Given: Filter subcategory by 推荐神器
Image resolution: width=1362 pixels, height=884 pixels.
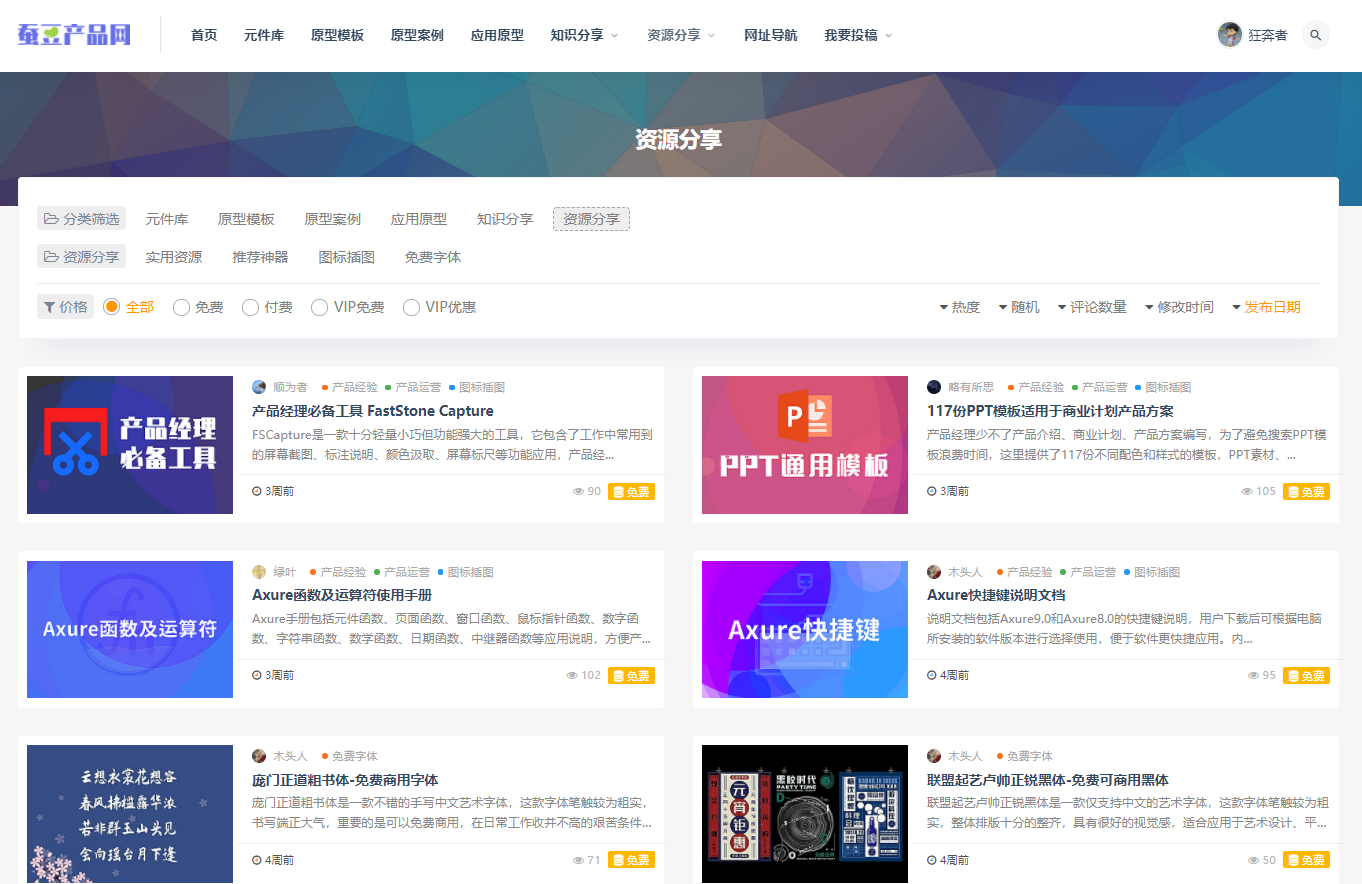Looking at the screenshot, I should [260, 257].
